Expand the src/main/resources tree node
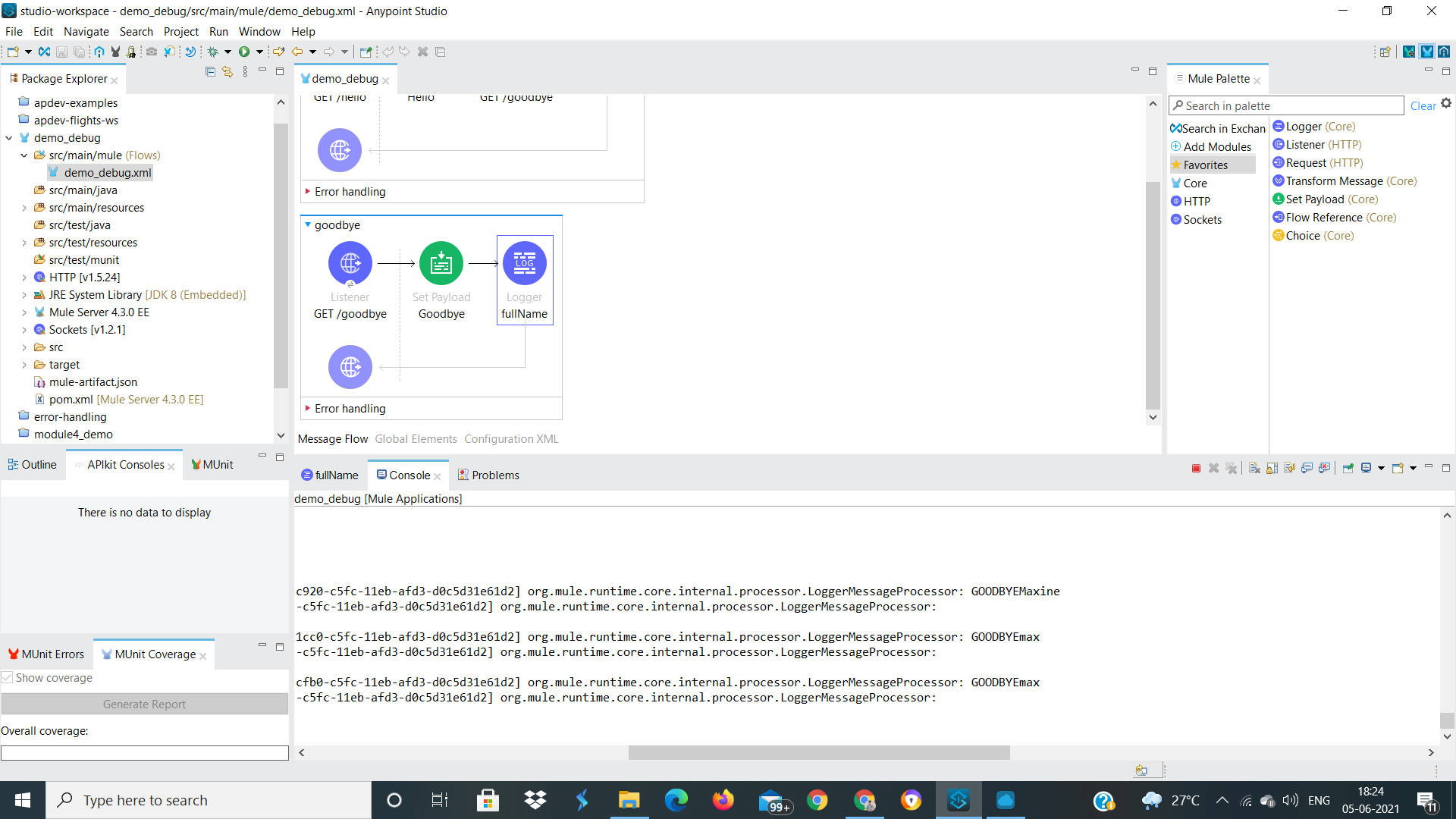This screenshot has width=1456, height=819. [x=24, y=208]
